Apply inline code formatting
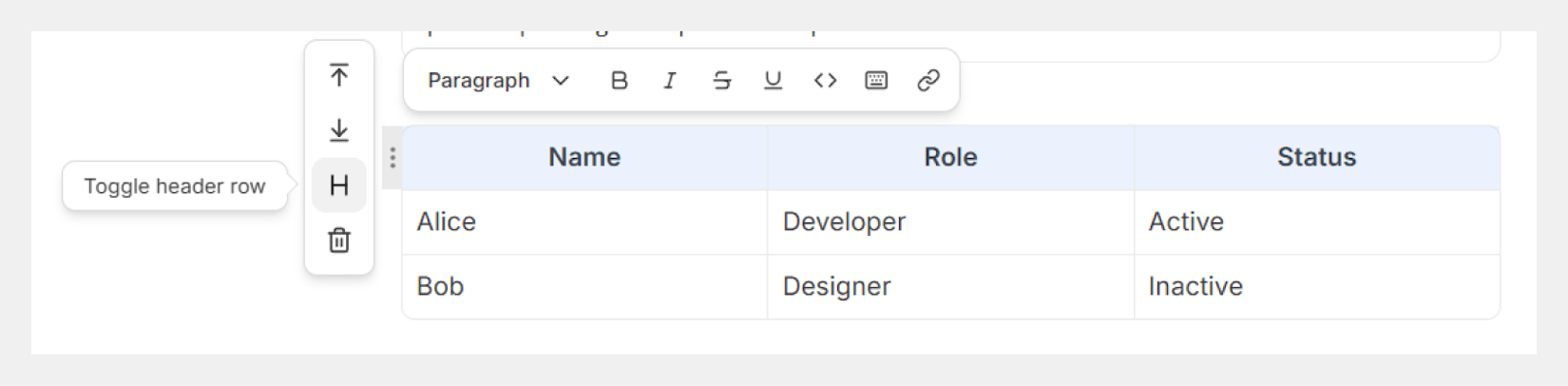 click(825, 81)
